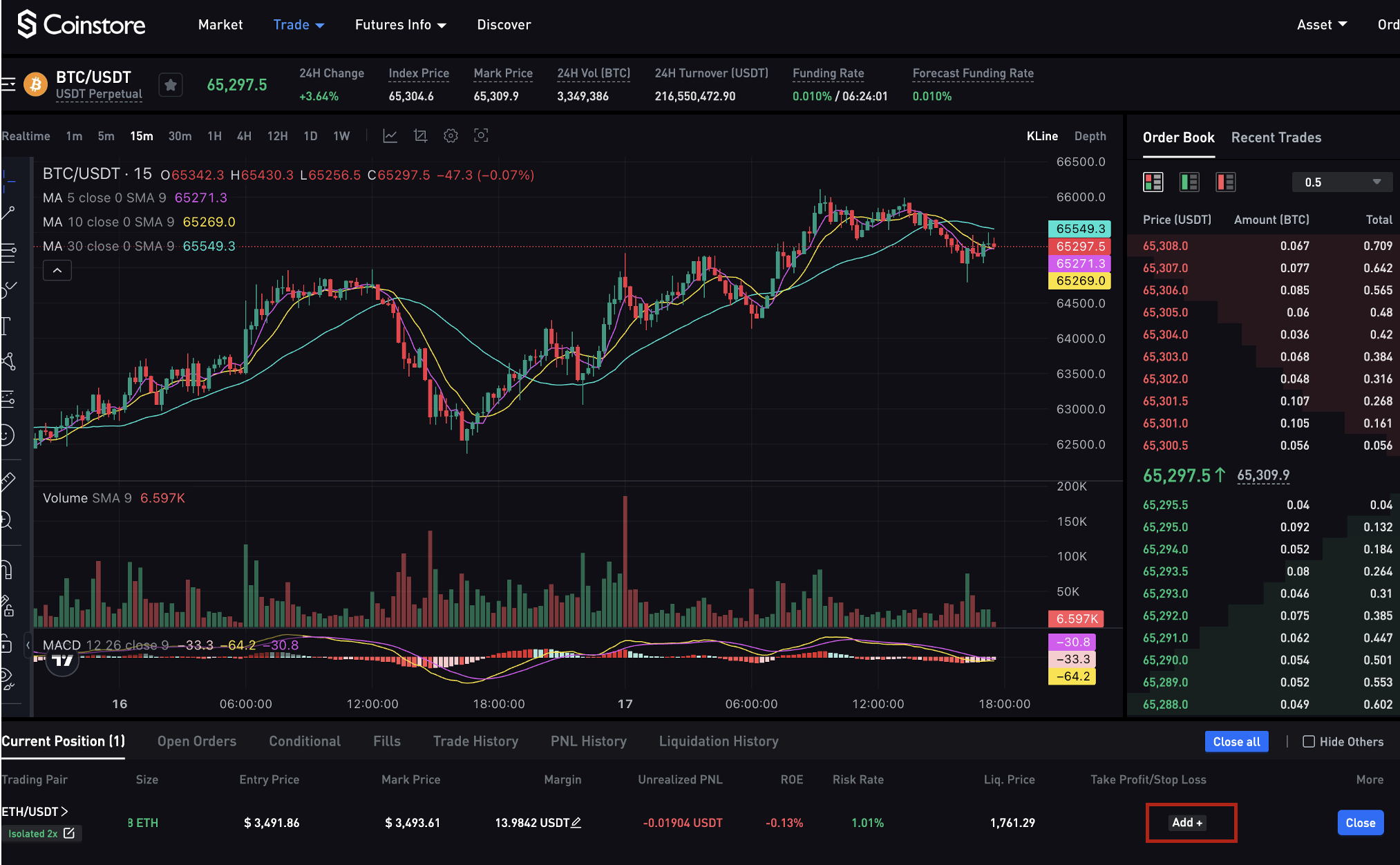Select the 1D timeframe
1400x865 pixels.
tap(310, 136)
